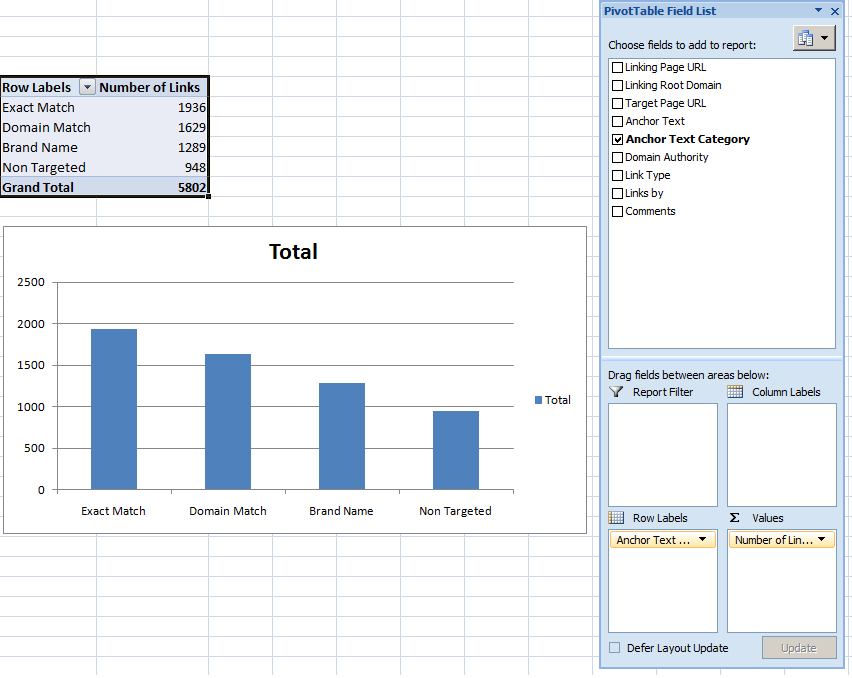Toggle Defer Layout Update checkbox
Image resolution: width=852 pixels, height=678 pixels.
615,648
